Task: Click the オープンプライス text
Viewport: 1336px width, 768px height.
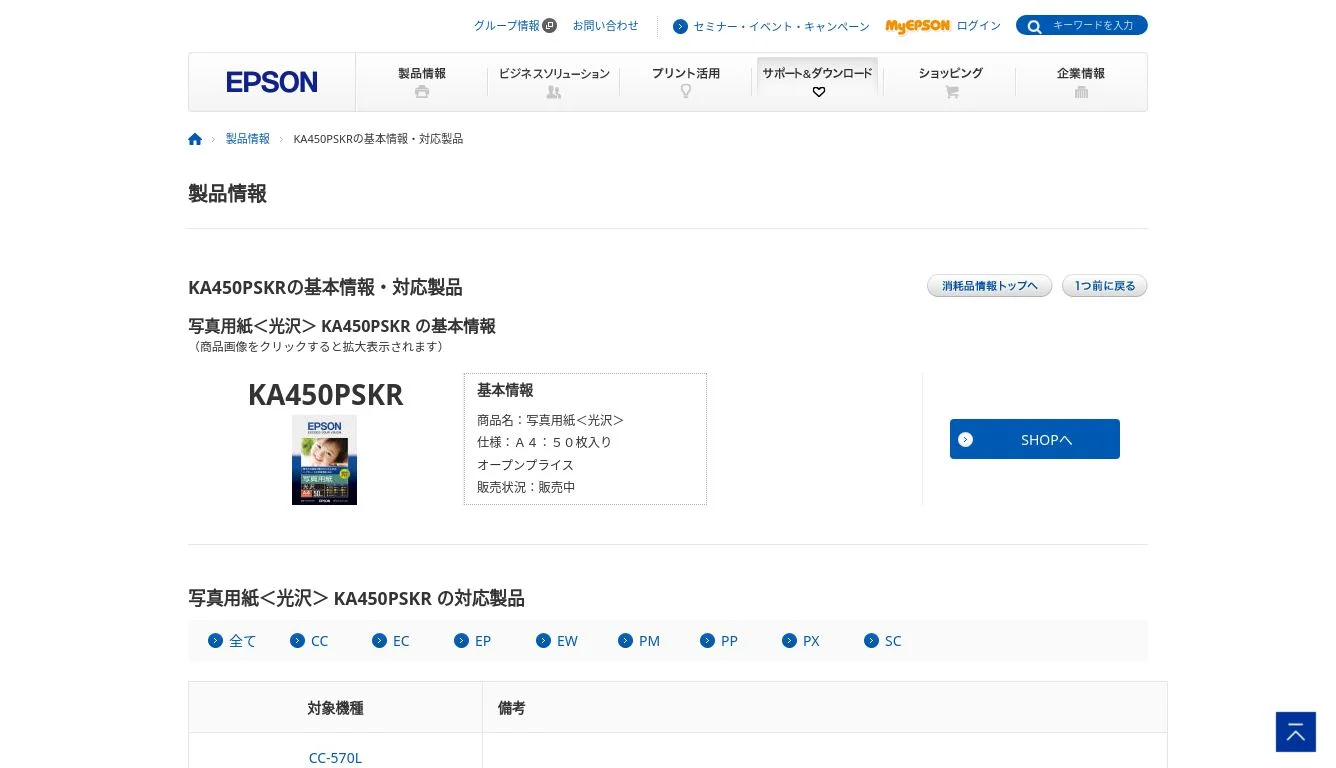Action: (525, 465)
